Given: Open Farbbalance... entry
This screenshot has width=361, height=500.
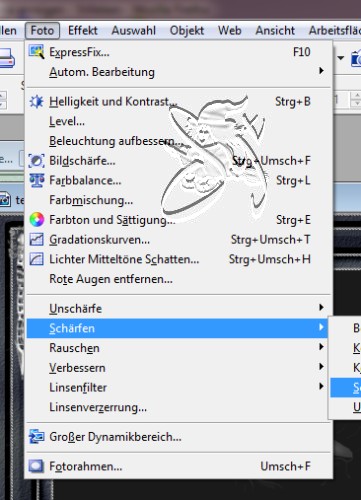Looking at the screenshot, I should [x=180, y=180].
